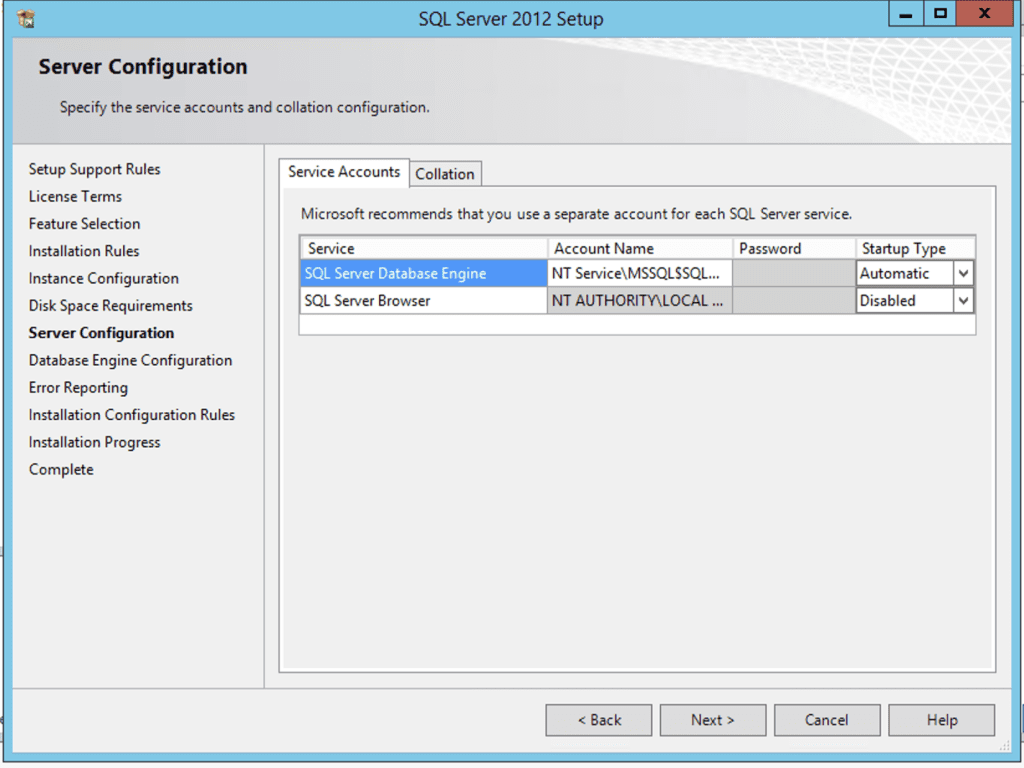This screenshot has height=768, width=1024.
Task: Click the Account Name field for Database Engine
Action: click(x=638, y=272)
